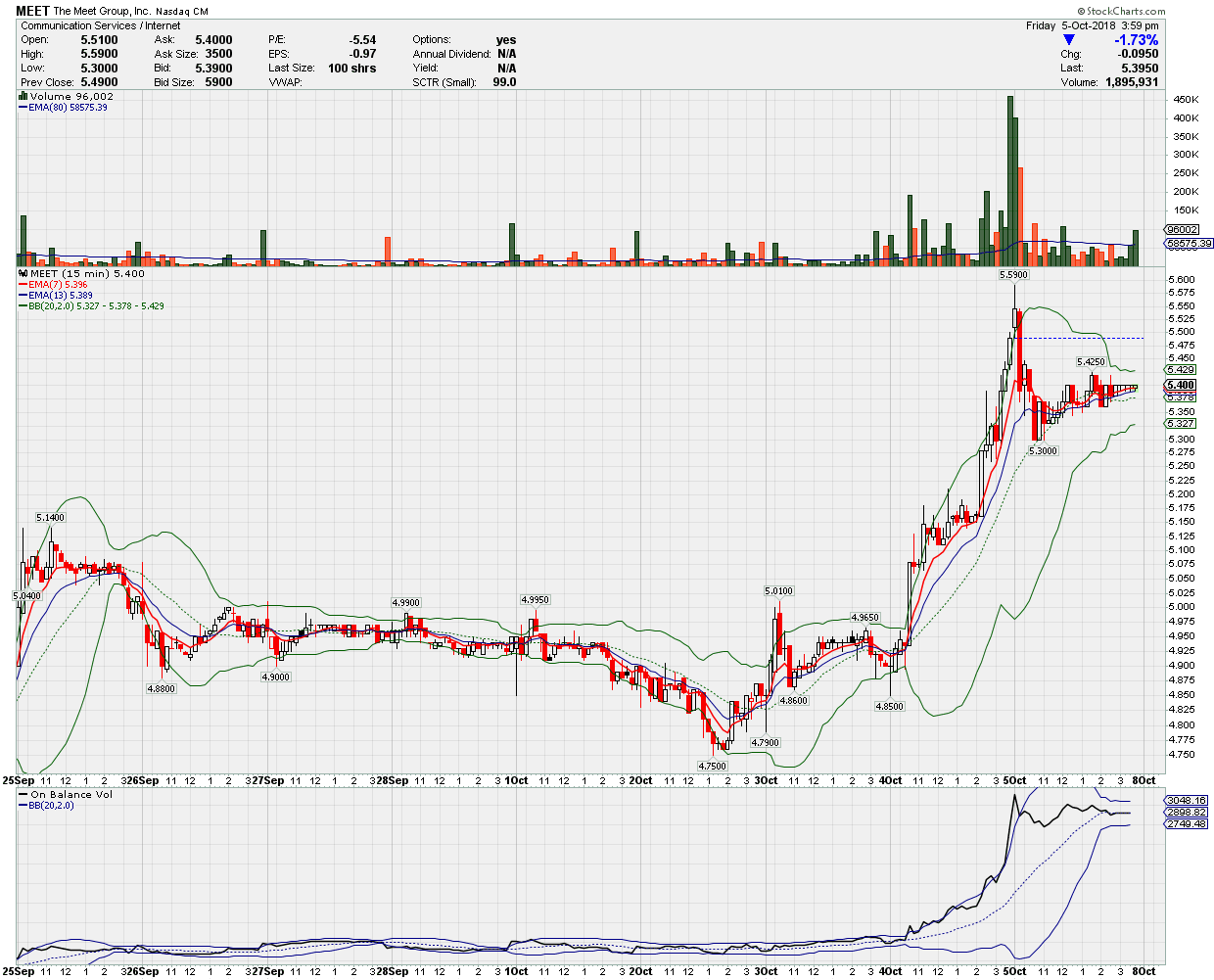Click the Communication Services / Internet sector label
This screenshot has height=980, width=1214.
[101, 25]
